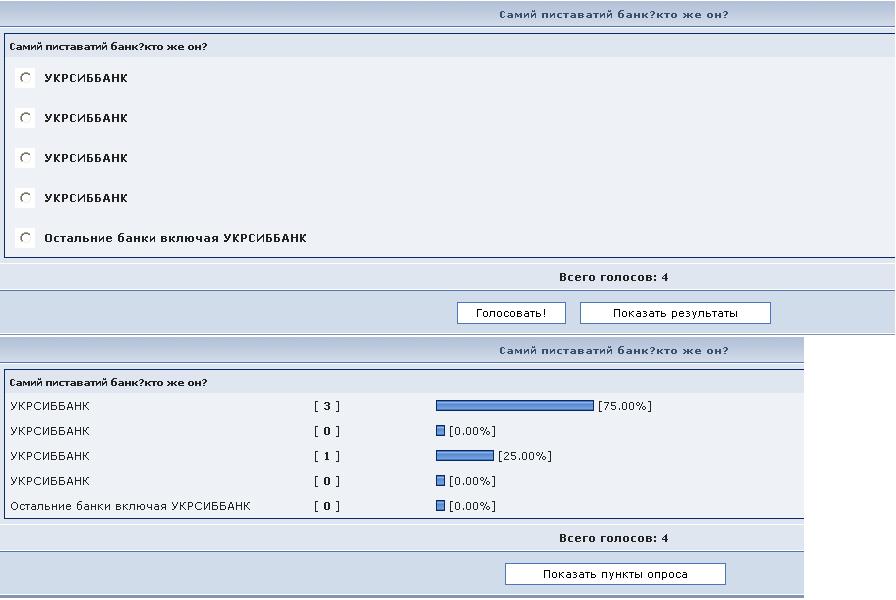Choose the third УКРСИББАНК radio option
The image size is (896, 600).
25,158
